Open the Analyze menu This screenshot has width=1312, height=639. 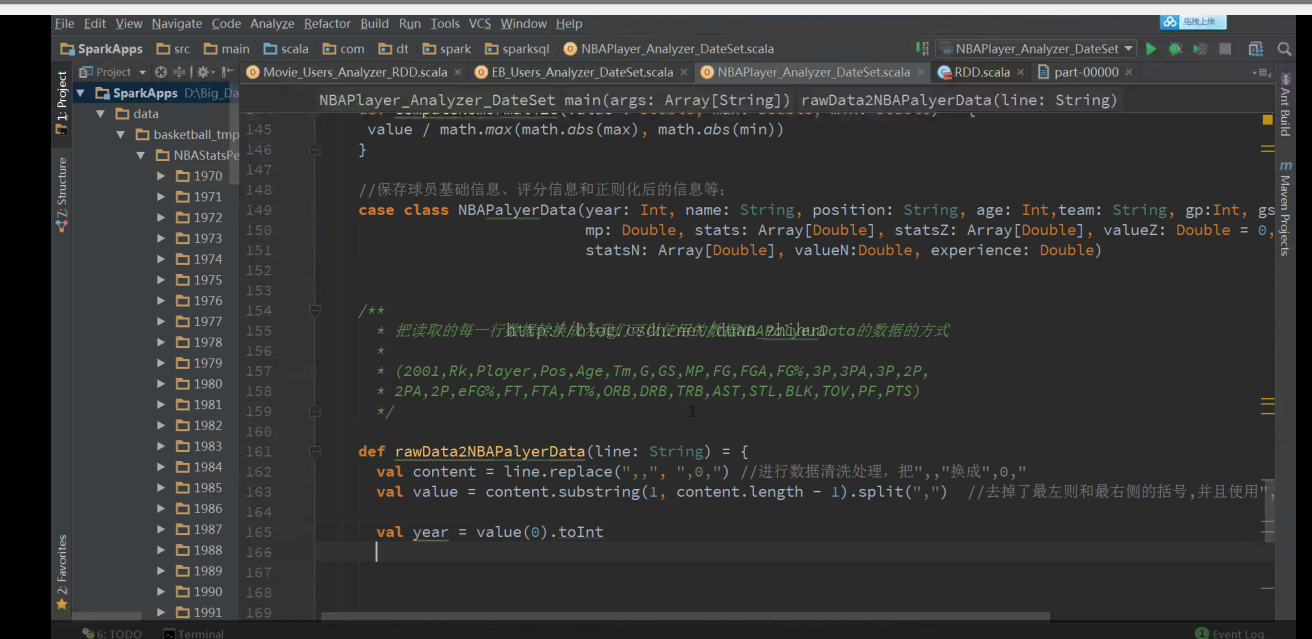pos(272,23)
